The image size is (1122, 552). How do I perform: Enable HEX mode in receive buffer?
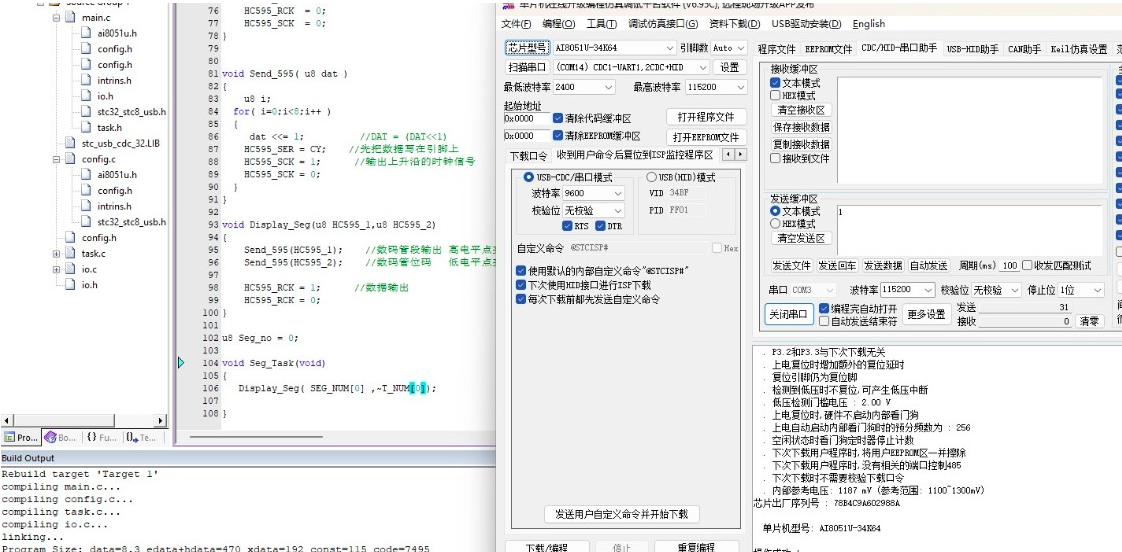click(x=775, y=95)
